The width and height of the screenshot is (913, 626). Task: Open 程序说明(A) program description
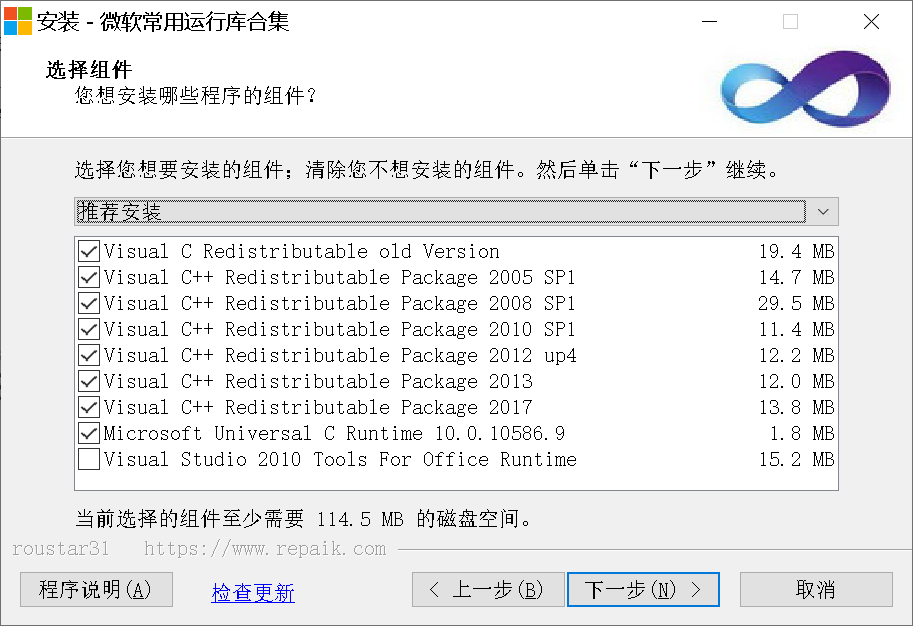95,589
